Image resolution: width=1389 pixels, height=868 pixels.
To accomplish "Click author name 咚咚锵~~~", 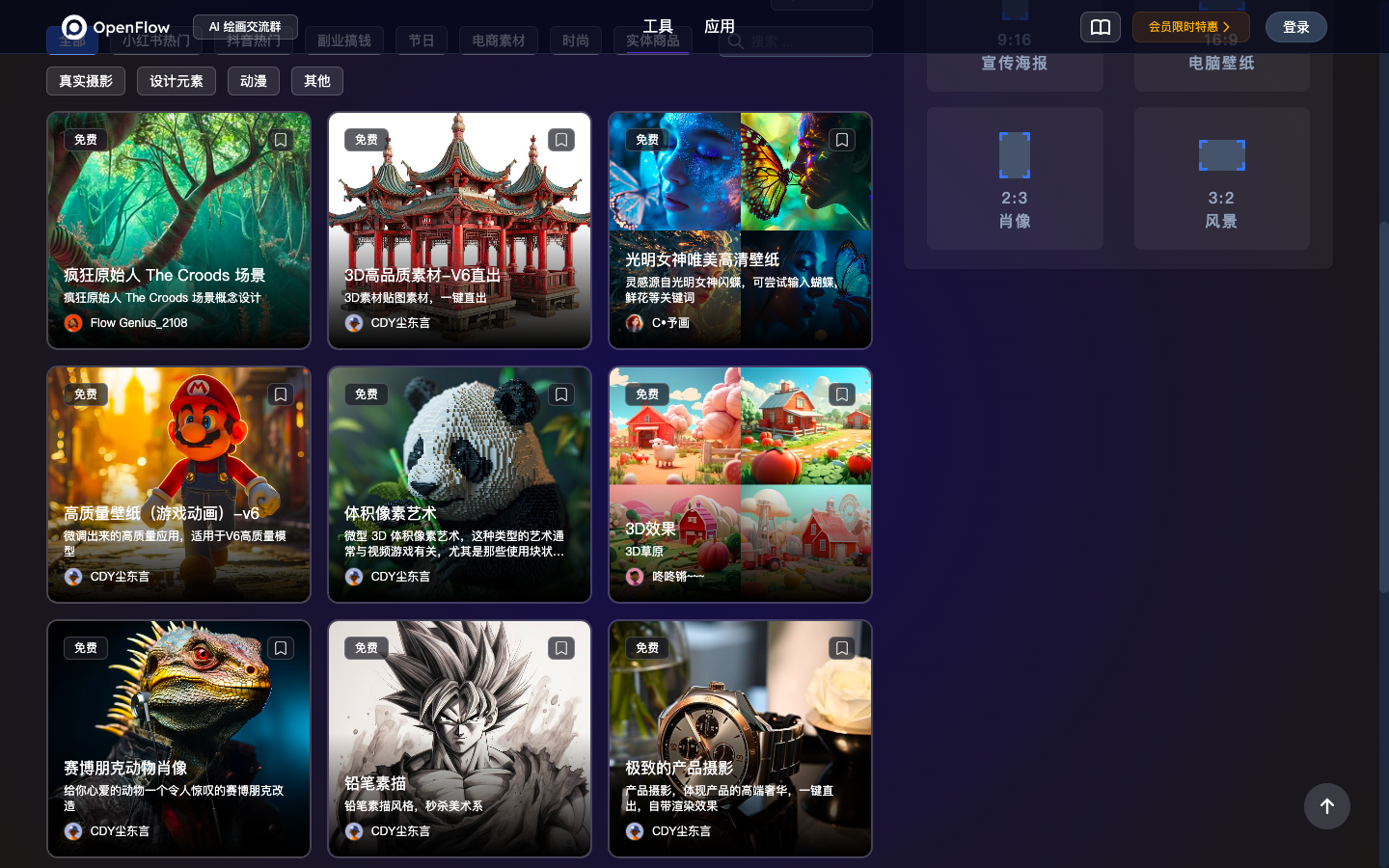I will tap(678, 577).
